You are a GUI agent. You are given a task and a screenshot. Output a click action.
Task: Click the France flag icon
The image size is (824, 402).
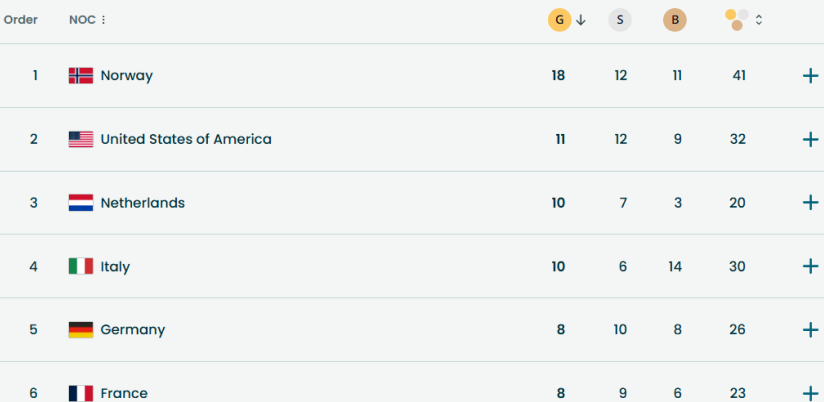pyautogui.click(x=81, y=393)
